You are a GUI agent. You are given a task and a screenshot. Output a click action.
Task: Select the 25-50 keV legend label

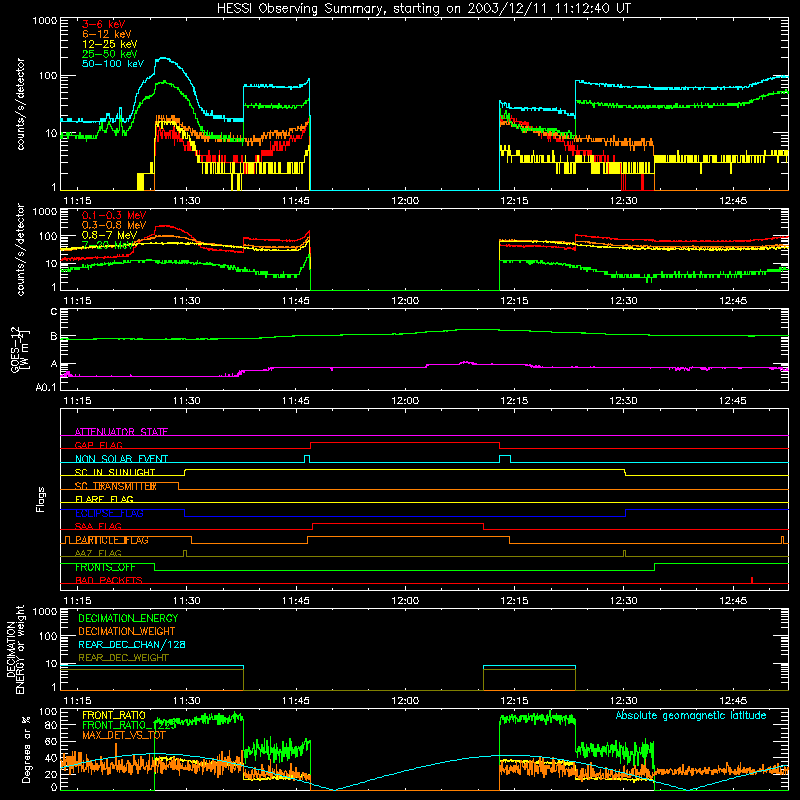click(x=110, y=54)
